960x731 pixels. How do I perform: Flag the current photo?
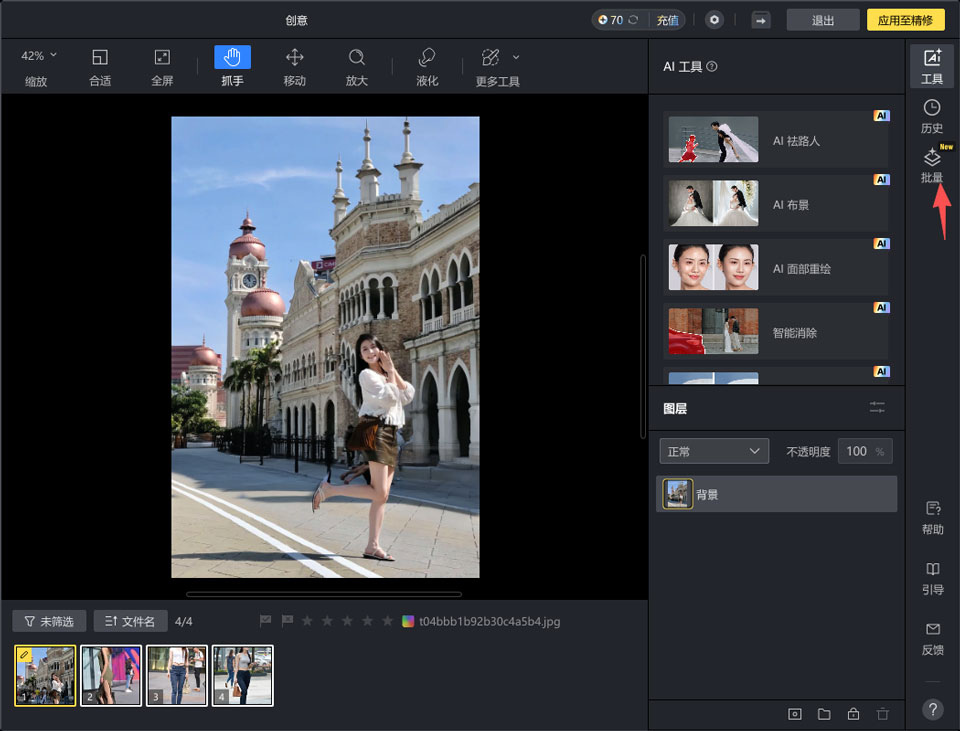[x=265, y=620]
